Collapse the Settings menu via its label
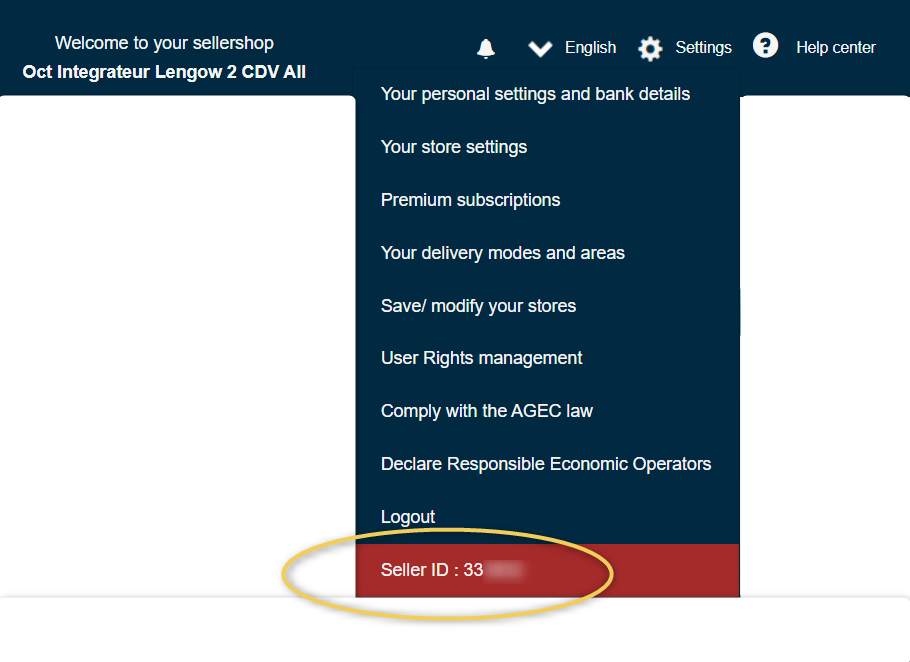910x662 pixels. [703, 48]
